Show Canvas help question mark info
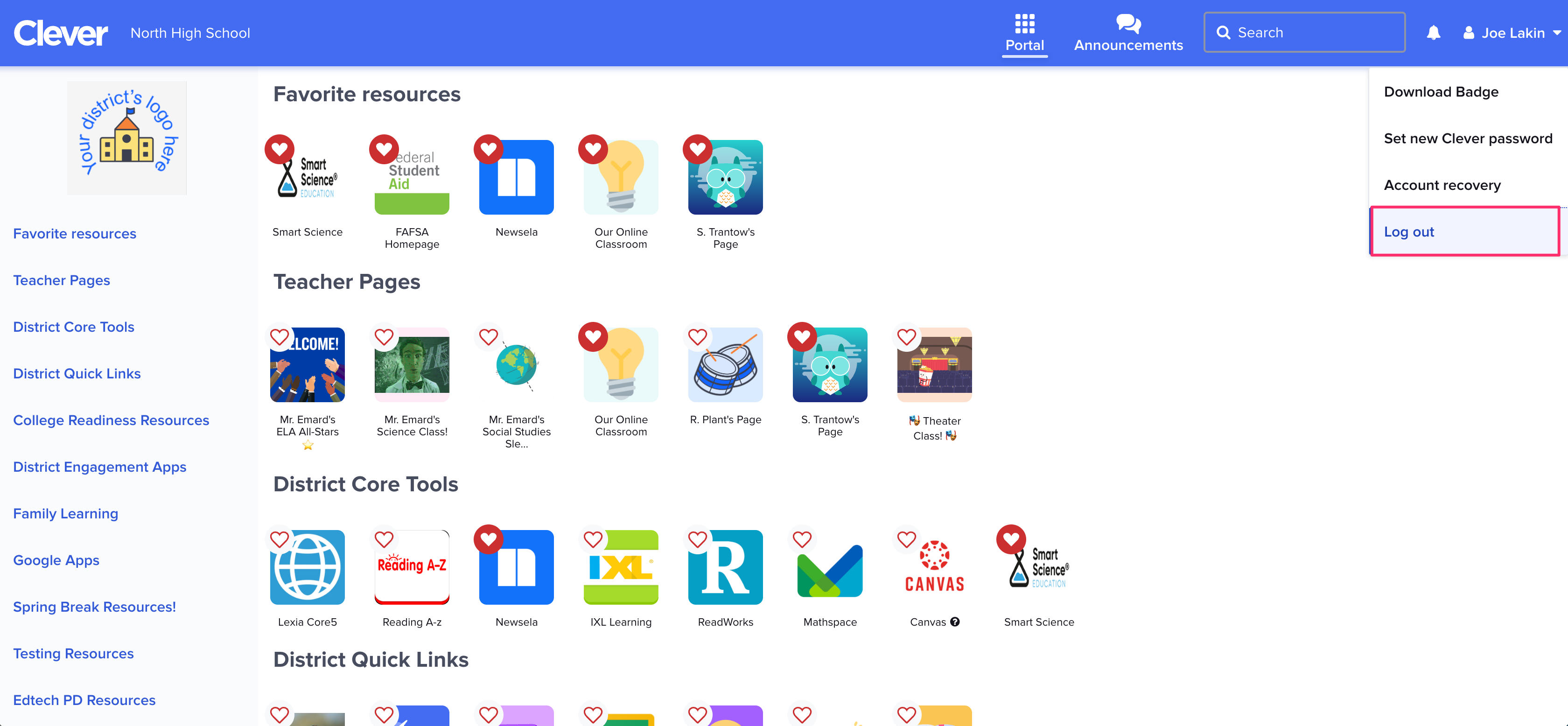The height and width of the screenshot is (726, 1568). [955, 621]
